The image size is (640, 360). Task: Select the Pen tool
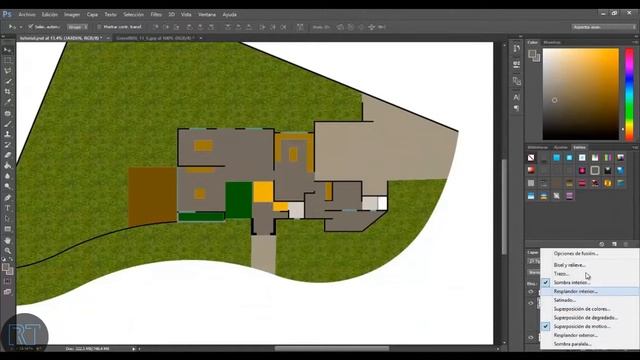click(x=7, y=198)
